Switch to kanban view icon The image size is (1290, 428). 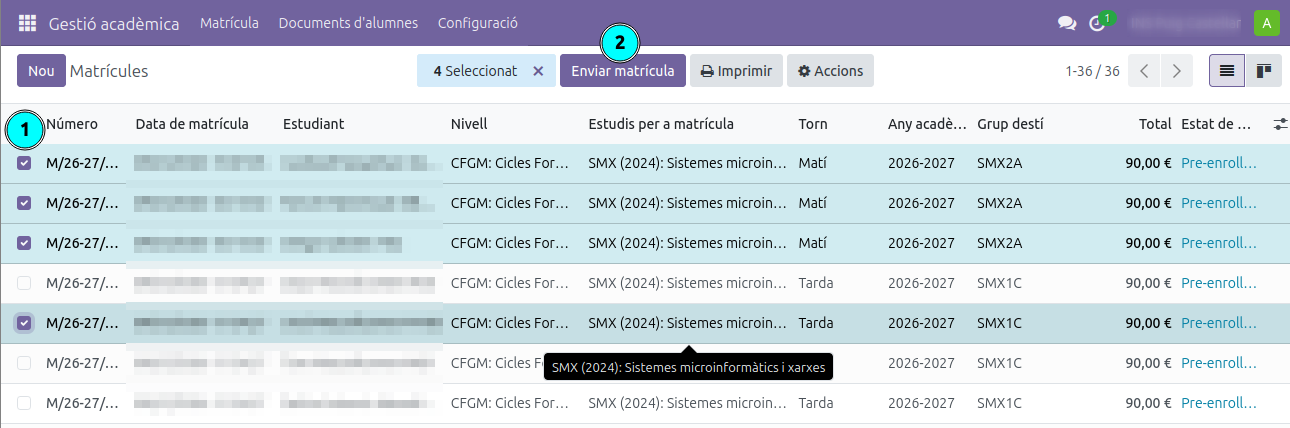pos(1263,71)
